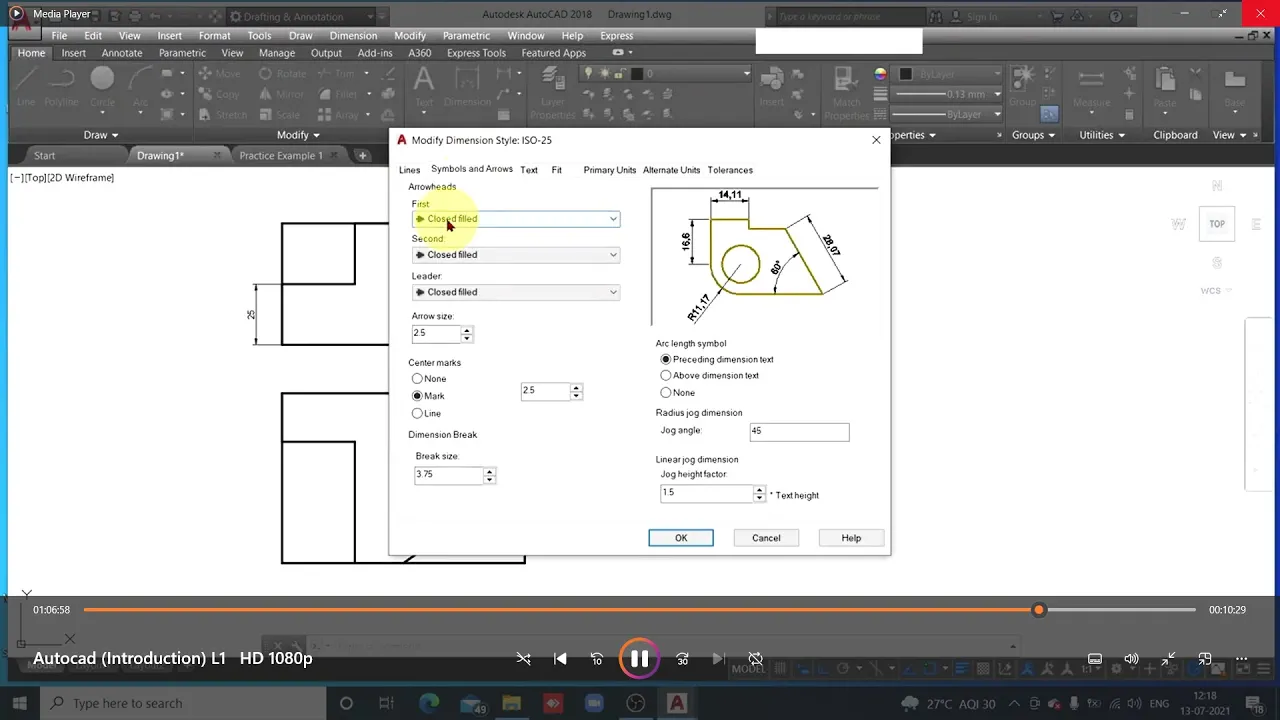This screenshot has height=720, width=1280.
Task: Pause the video playback
Action: (x=639, y=659)
